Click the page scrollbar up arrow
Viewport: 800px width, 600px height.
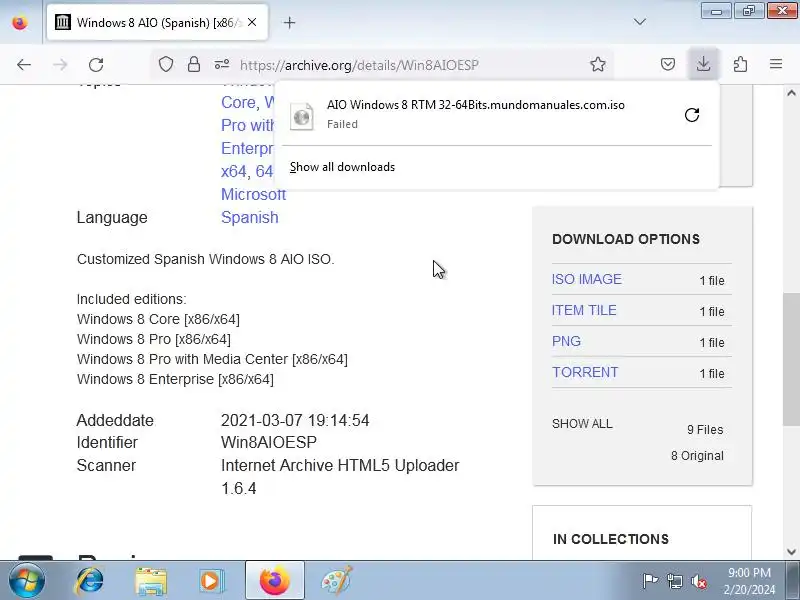coord(791,93)
